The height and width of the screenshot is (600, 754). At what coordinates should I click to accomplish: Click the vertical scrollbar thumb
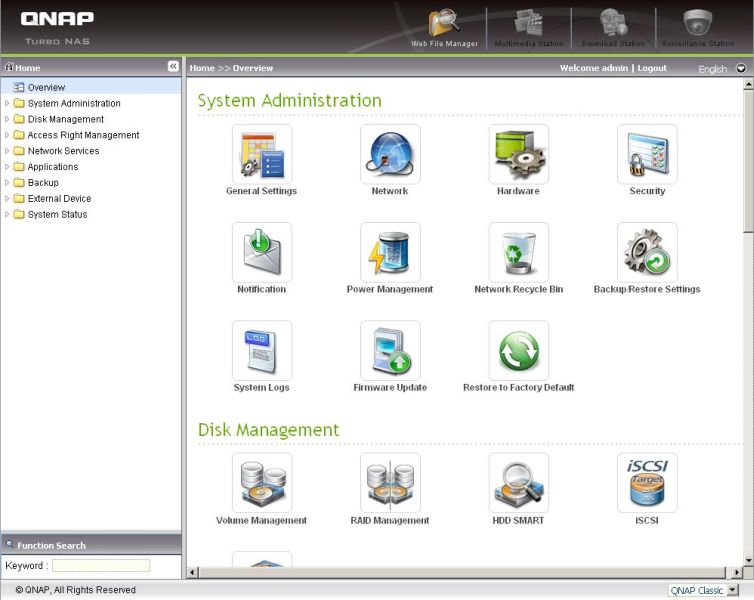tap(748, 161)
